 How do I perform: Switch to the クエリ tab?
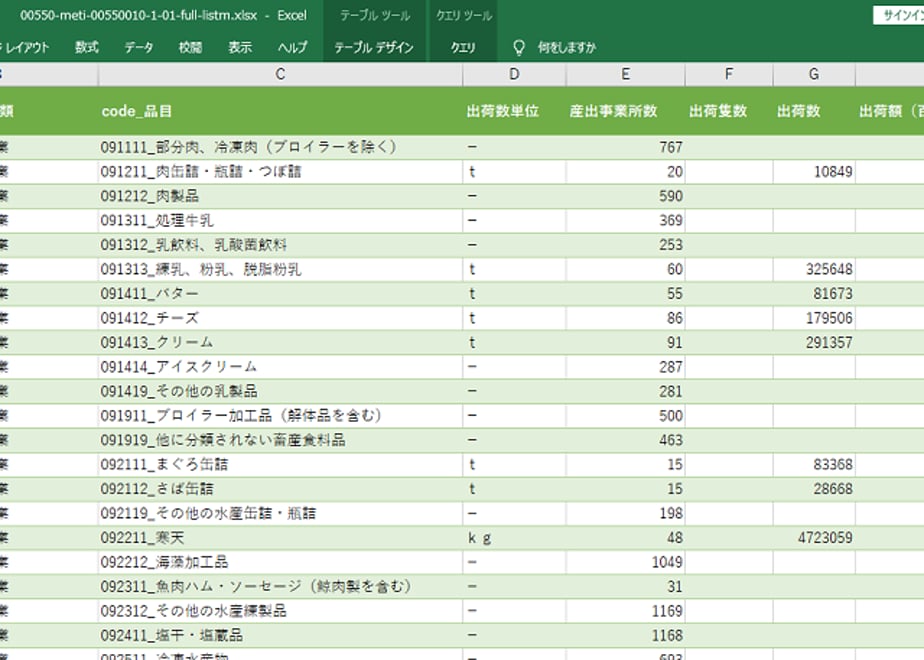coord(463,48)
